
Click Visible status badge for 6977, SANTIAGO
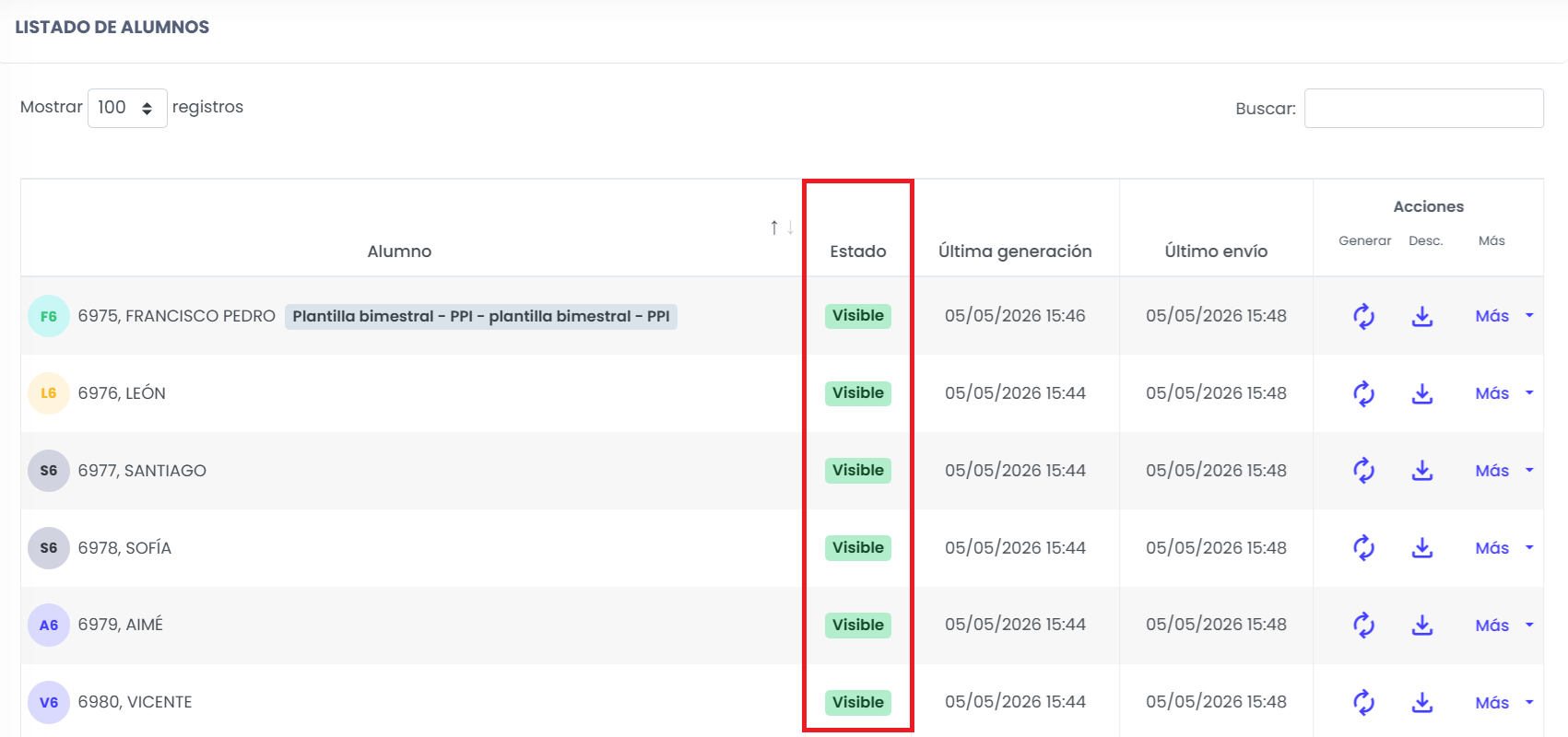click(x=858, y=471)
